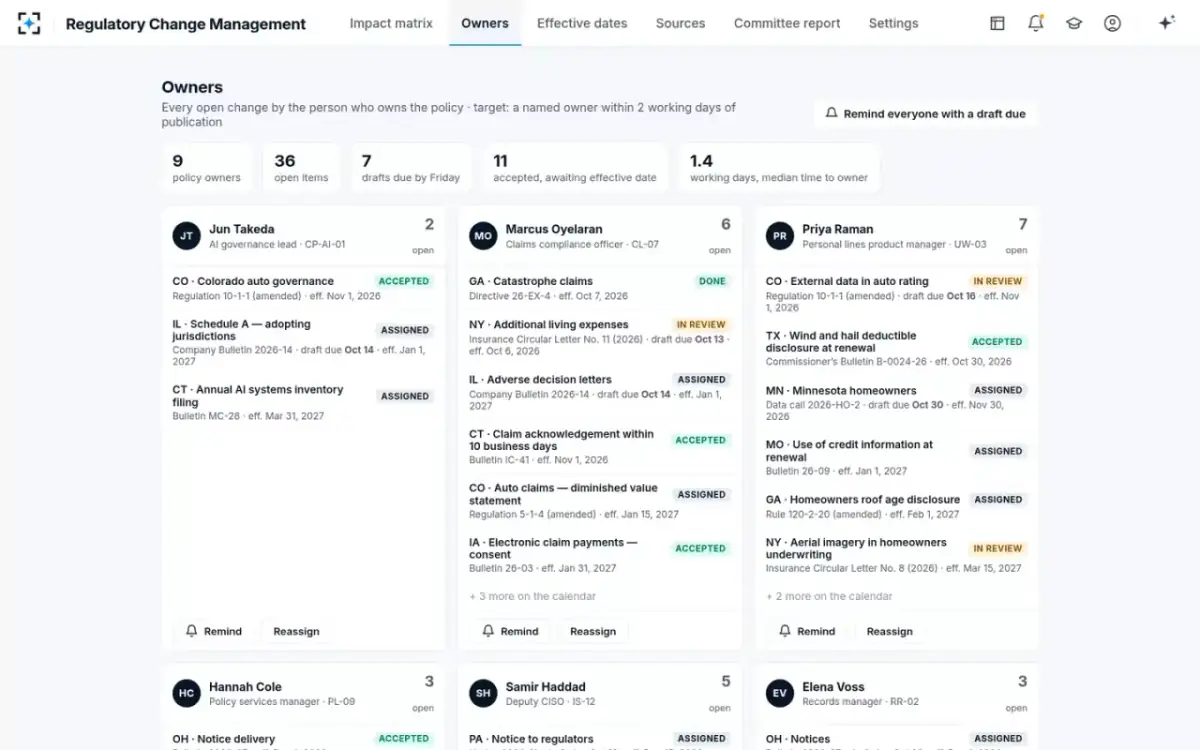Screen dimensions: 1200x750
Task: Click Elena Voss's EV avatar
Action: pyautogui.click(x=780, y=694)
